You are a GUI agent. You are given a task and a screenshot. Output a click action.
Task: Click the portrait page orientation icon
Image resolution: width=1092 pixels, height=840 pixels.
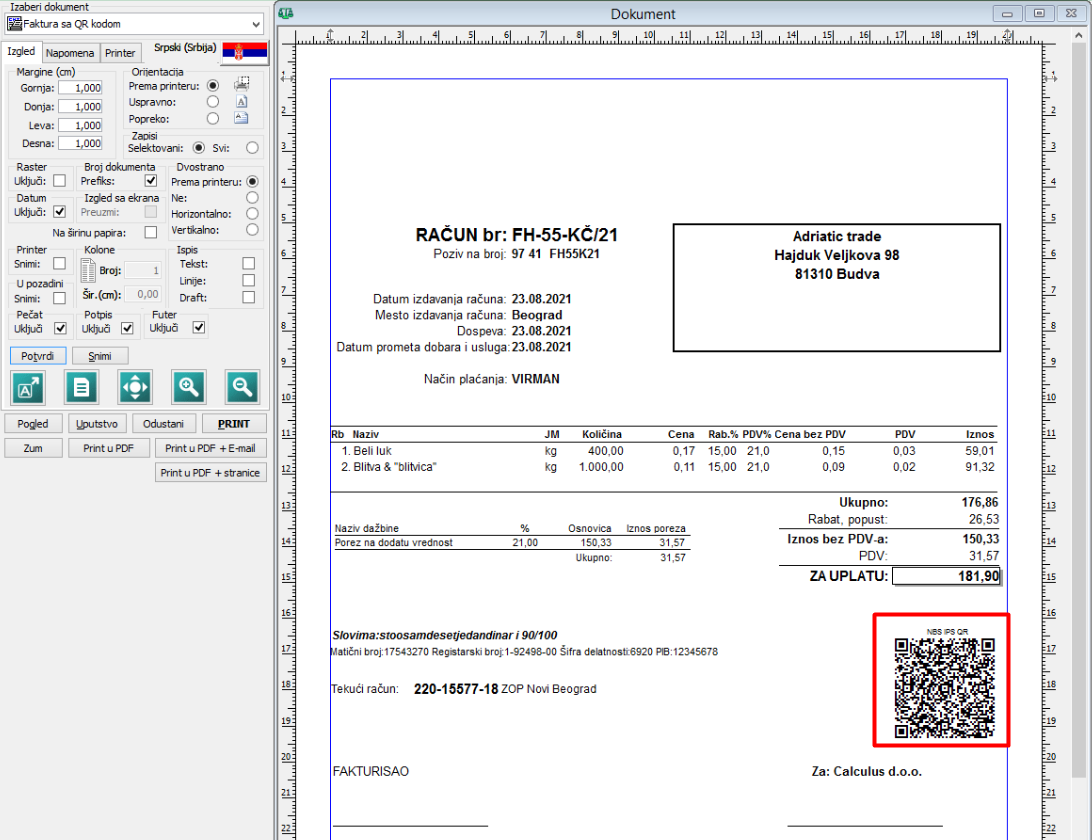coord(242,102)
